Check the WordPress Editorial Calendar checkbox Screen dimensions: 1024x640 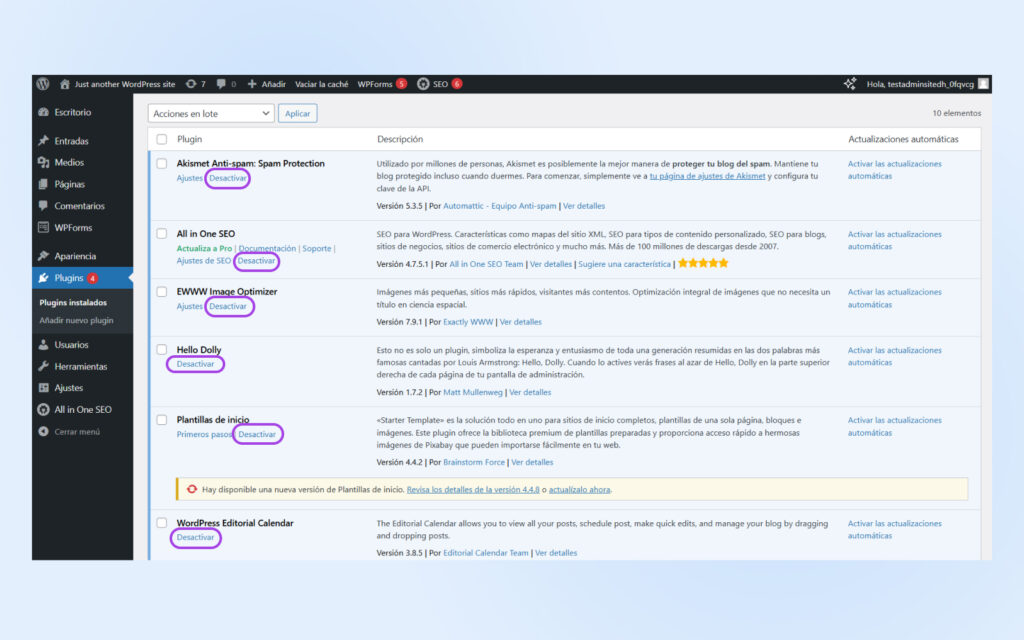[x=161, y=523]
